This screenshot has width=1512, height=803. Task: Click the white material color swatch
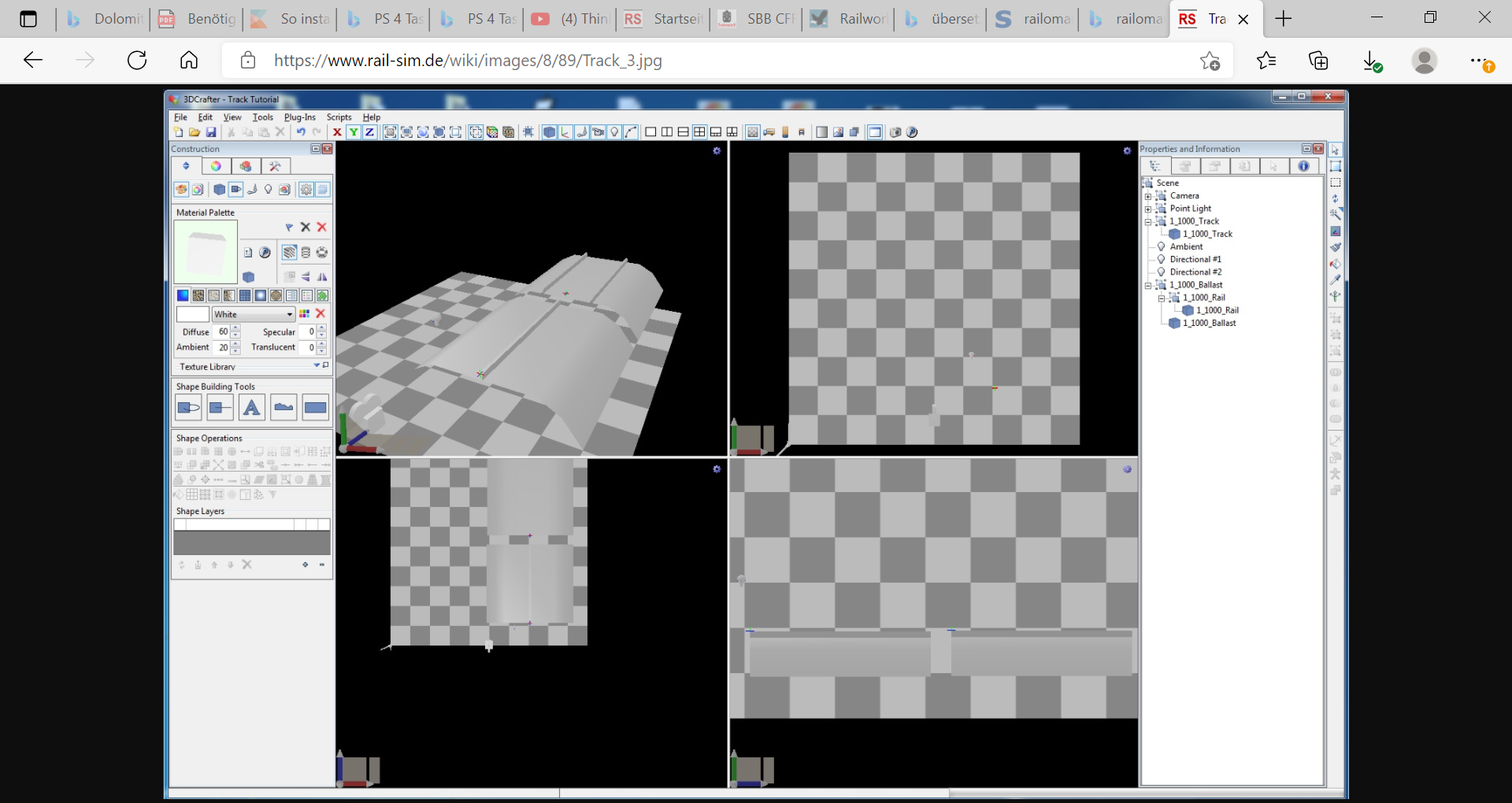click(x=192, y=314)
